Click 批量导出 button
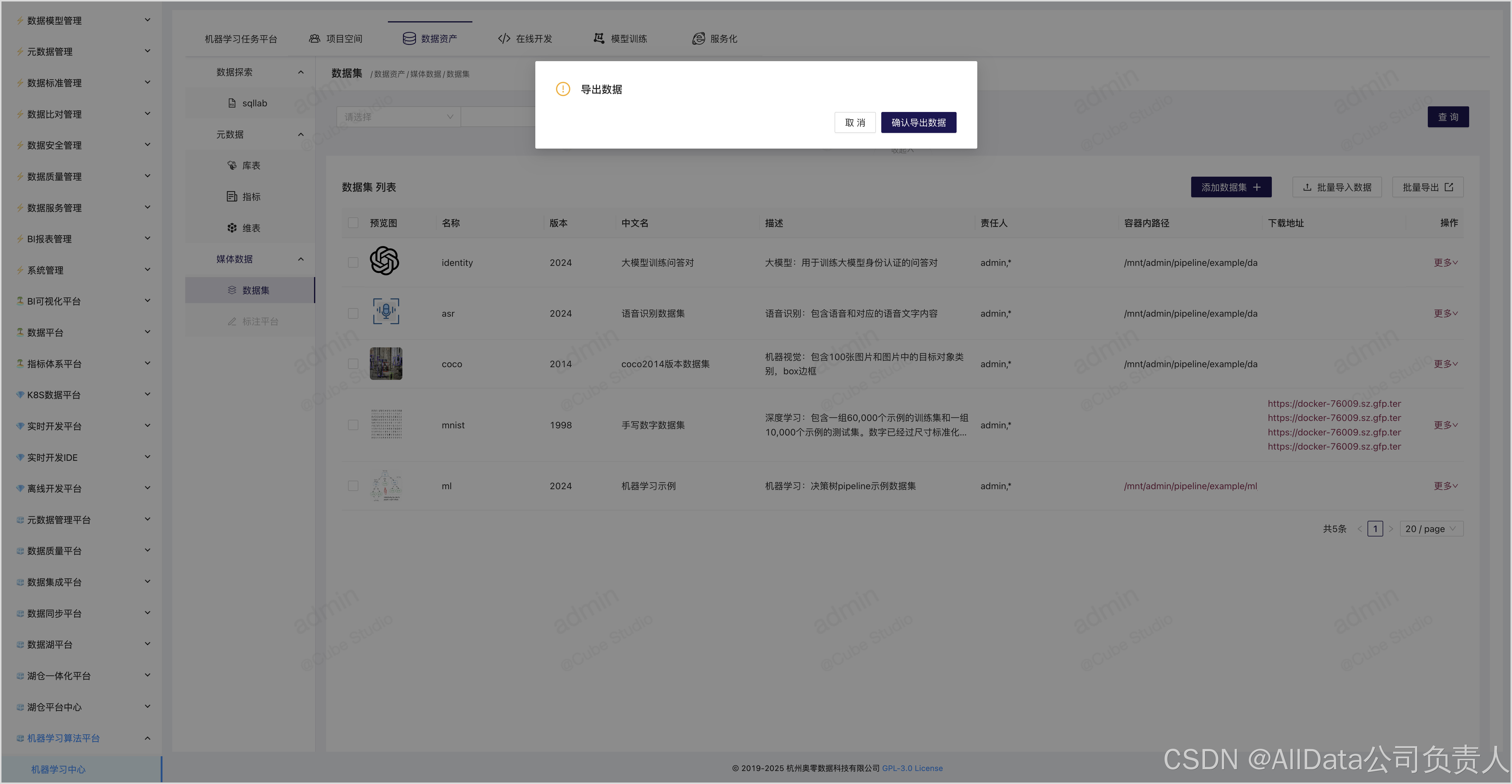Screen dimensions: 1512x784 (x=1428, y=187)
